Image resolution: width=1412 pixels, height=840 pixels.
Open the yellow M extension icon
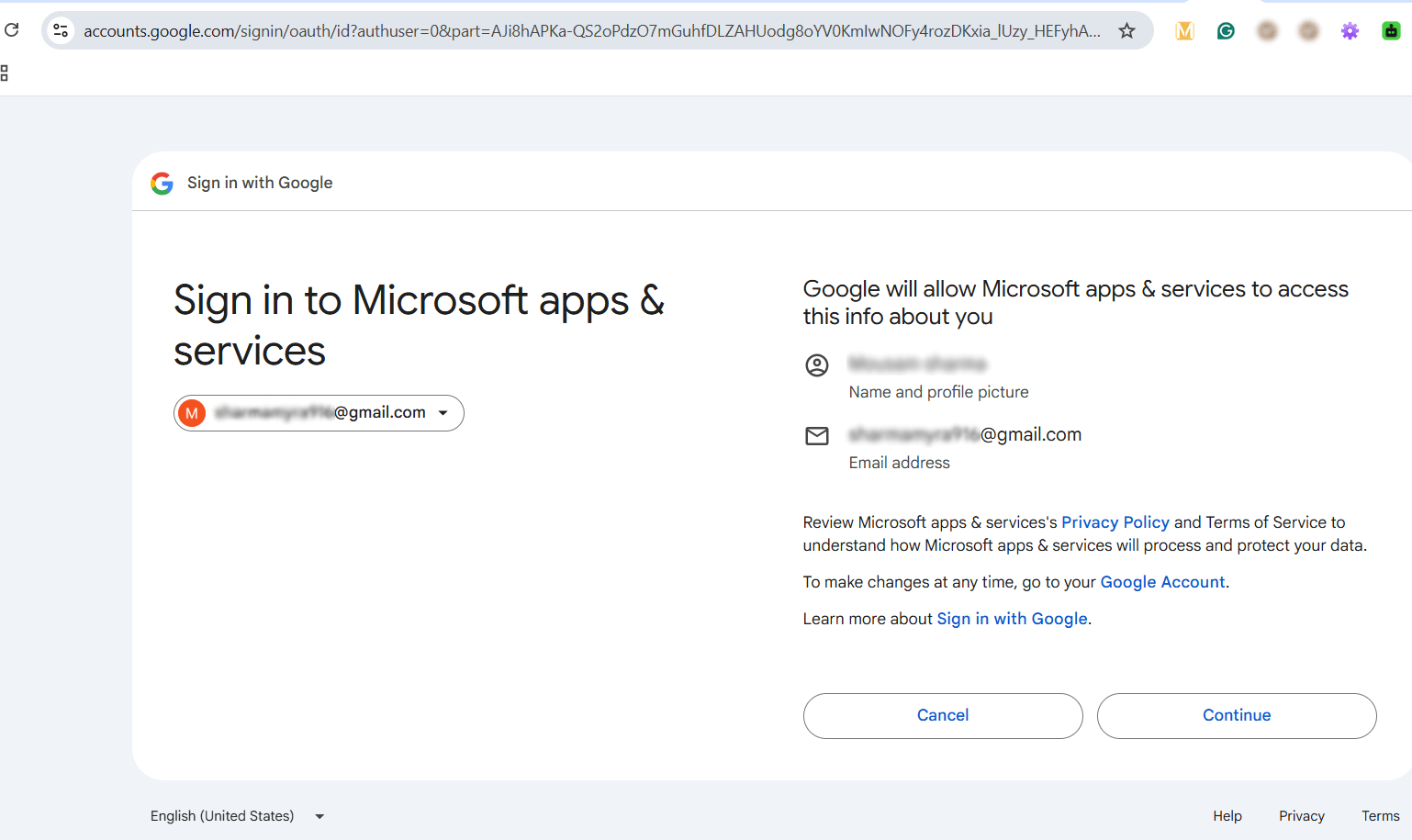tap(1184, 30)
